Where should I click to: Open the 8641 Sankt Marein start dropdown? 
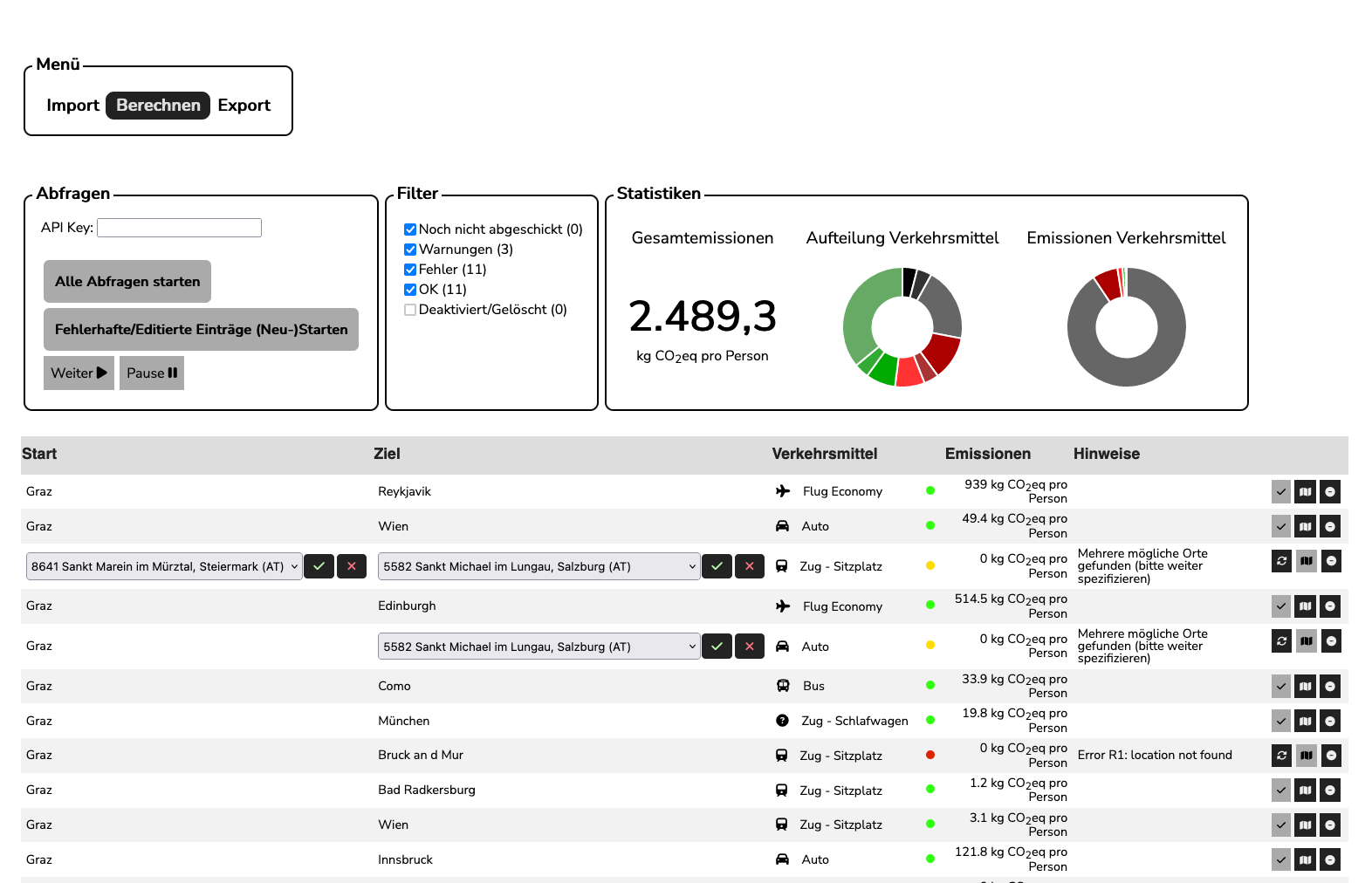164,566
